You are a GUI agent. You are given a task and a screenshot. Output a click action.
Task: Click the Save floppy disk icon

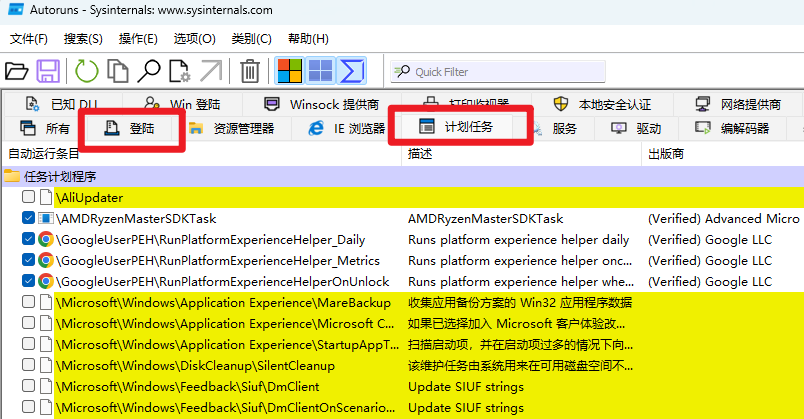[48, 71]
